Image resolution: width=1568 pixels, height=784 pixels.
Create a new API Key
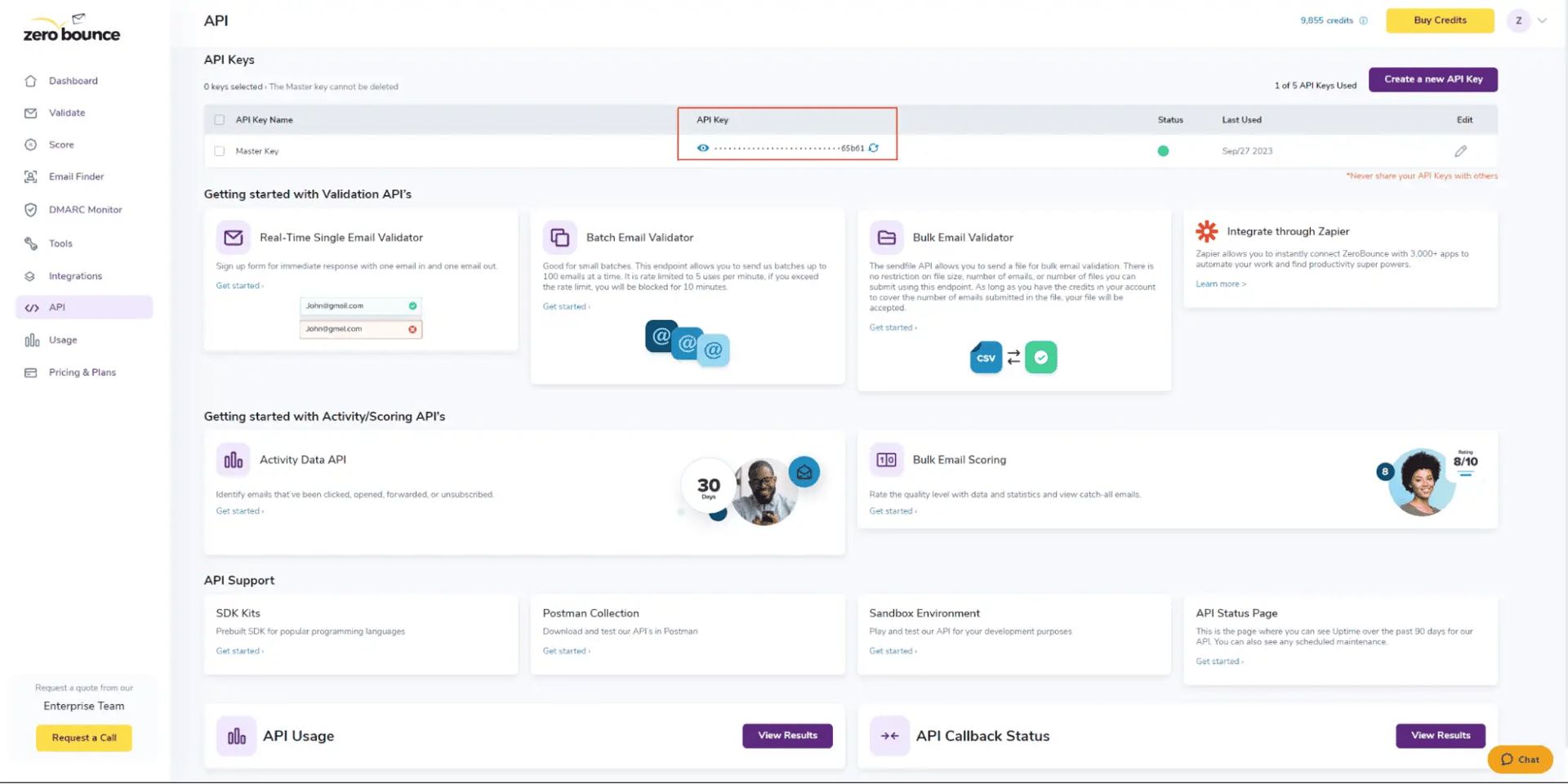pyautogui.click(x=1432, y=79)
